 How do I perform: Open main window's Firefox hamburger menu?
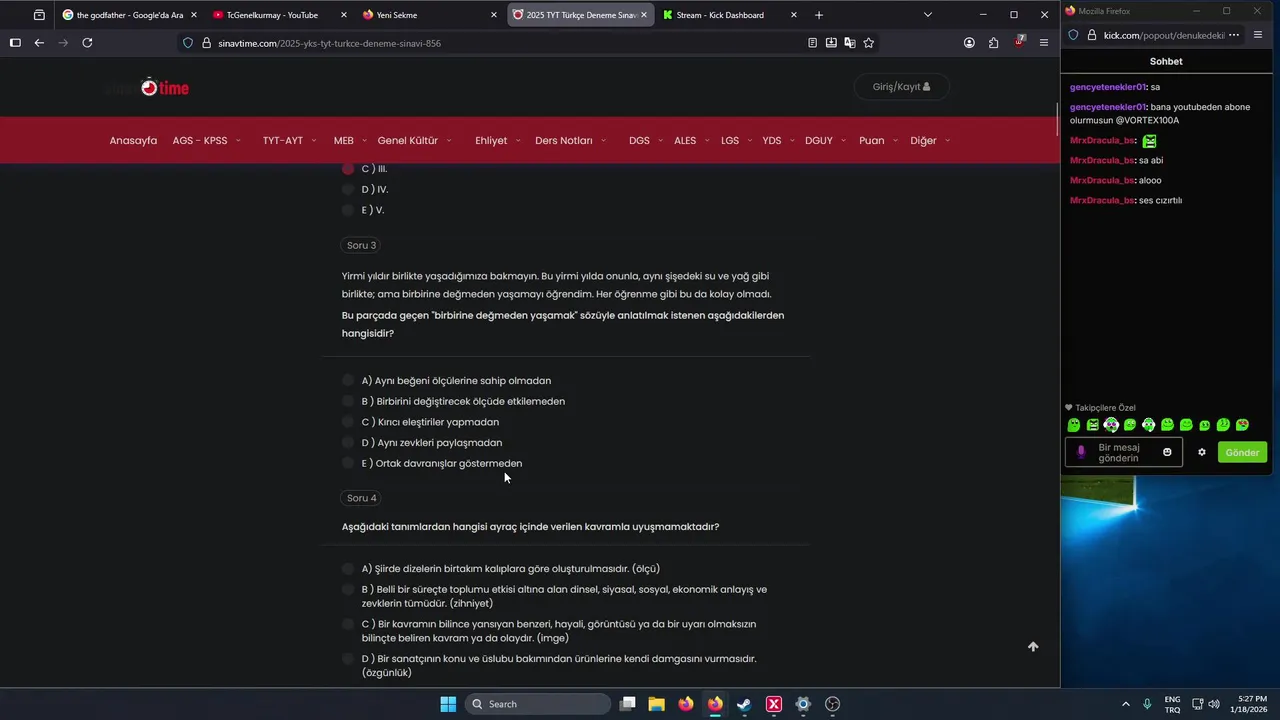[1044, 43]
